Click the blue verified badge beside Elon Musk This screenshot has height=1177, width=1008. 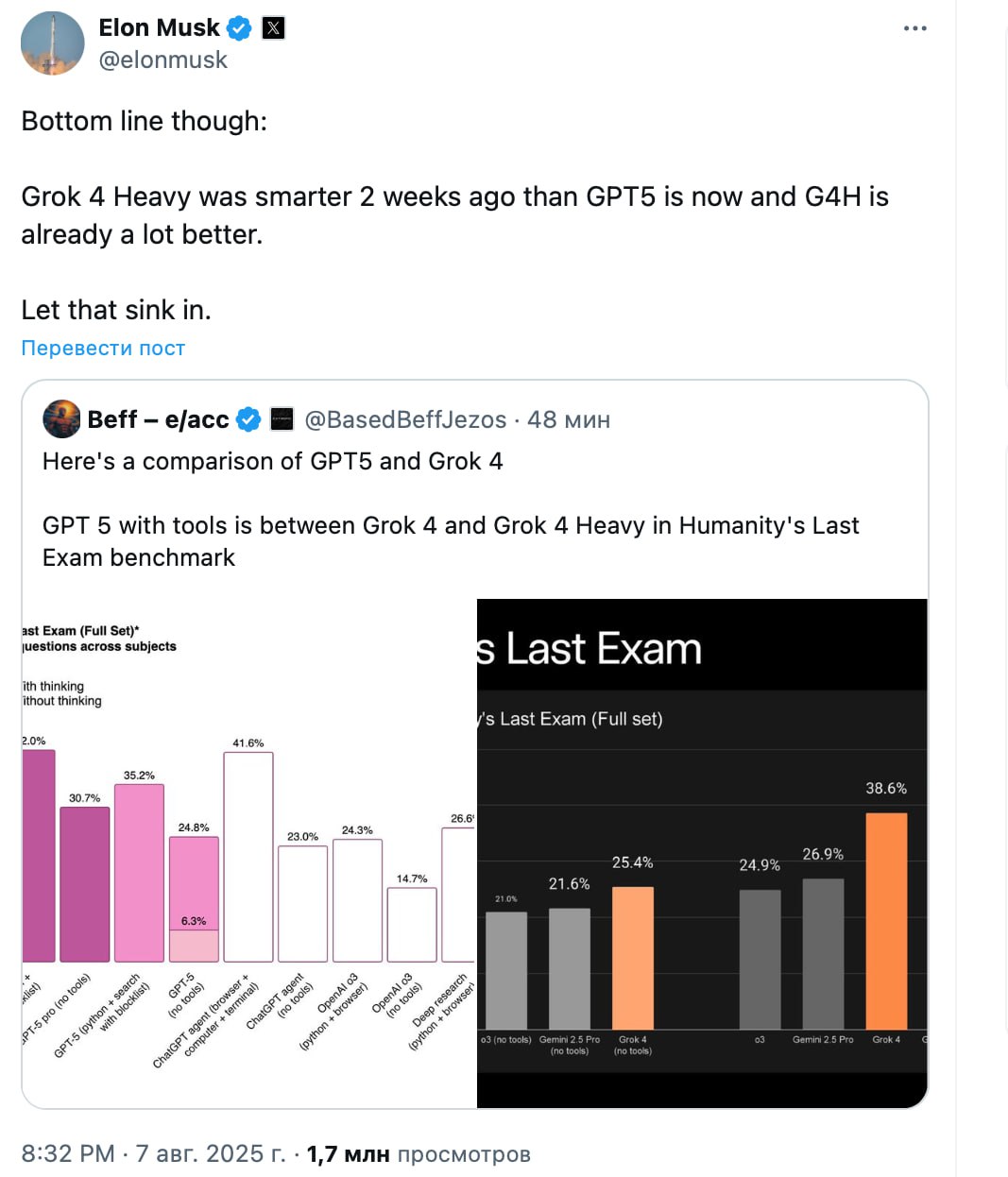240,28
